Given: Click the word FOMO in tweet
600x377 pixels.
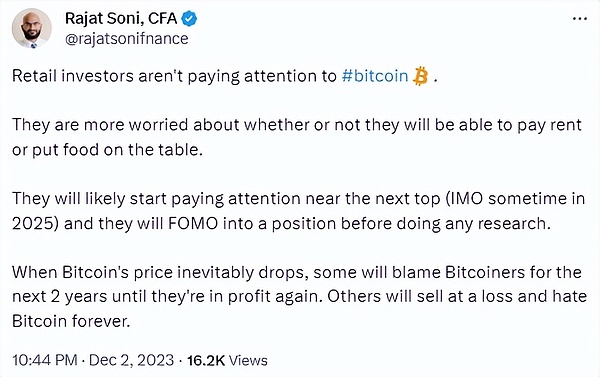Looking at the screenshot, I should pyautogui.click(x=193, y=223).
